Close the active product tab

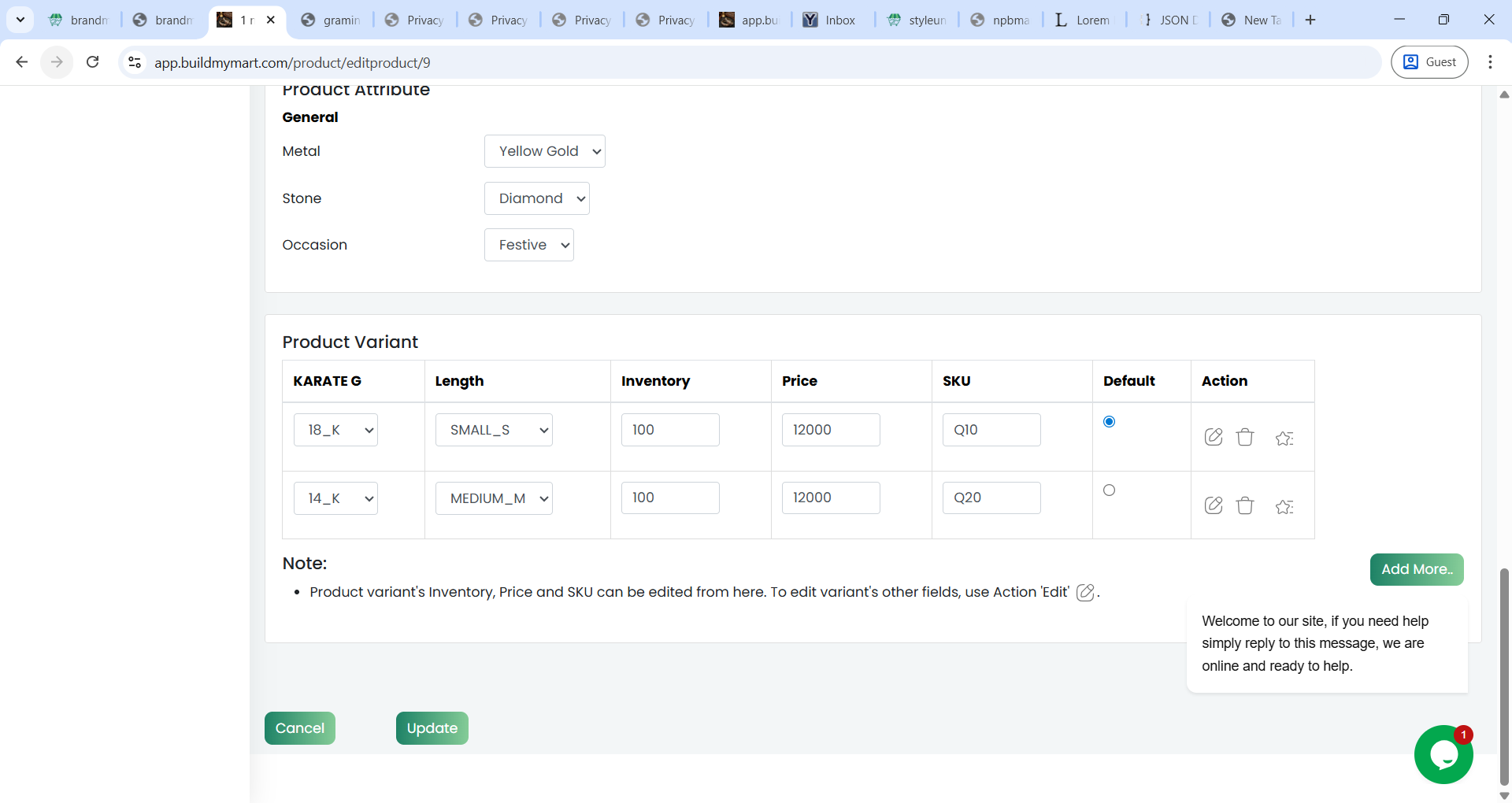(271, 20)
